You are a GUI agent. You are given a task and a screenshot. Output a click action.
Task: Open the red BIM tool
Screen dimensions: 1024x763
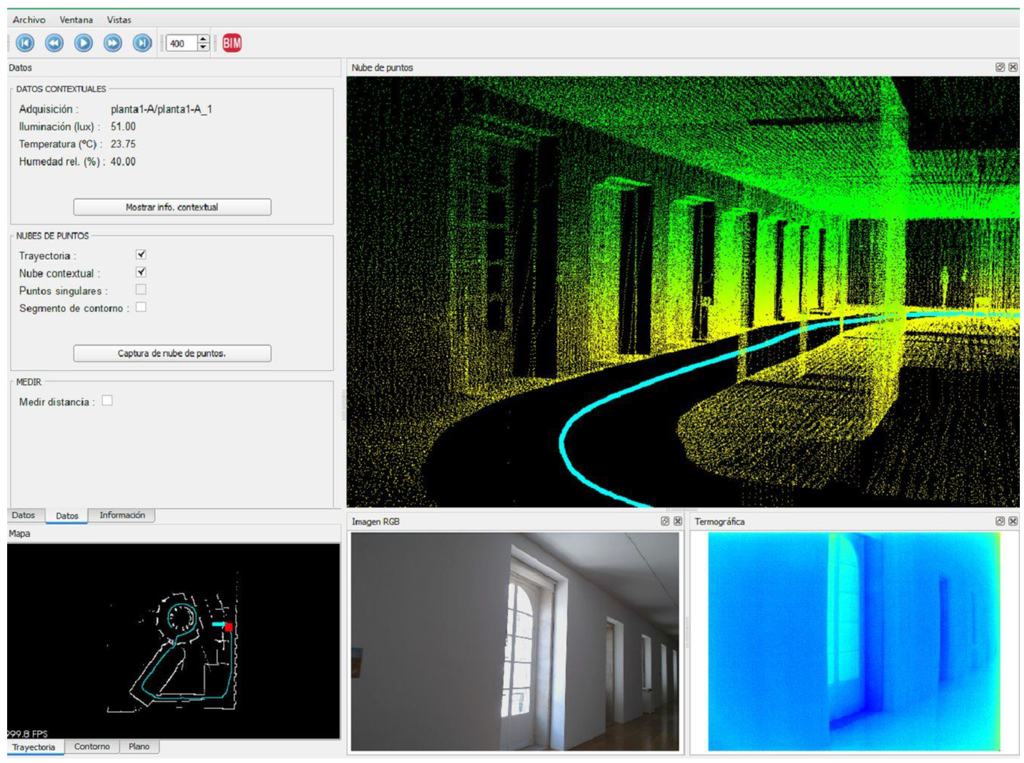point(232,43)
